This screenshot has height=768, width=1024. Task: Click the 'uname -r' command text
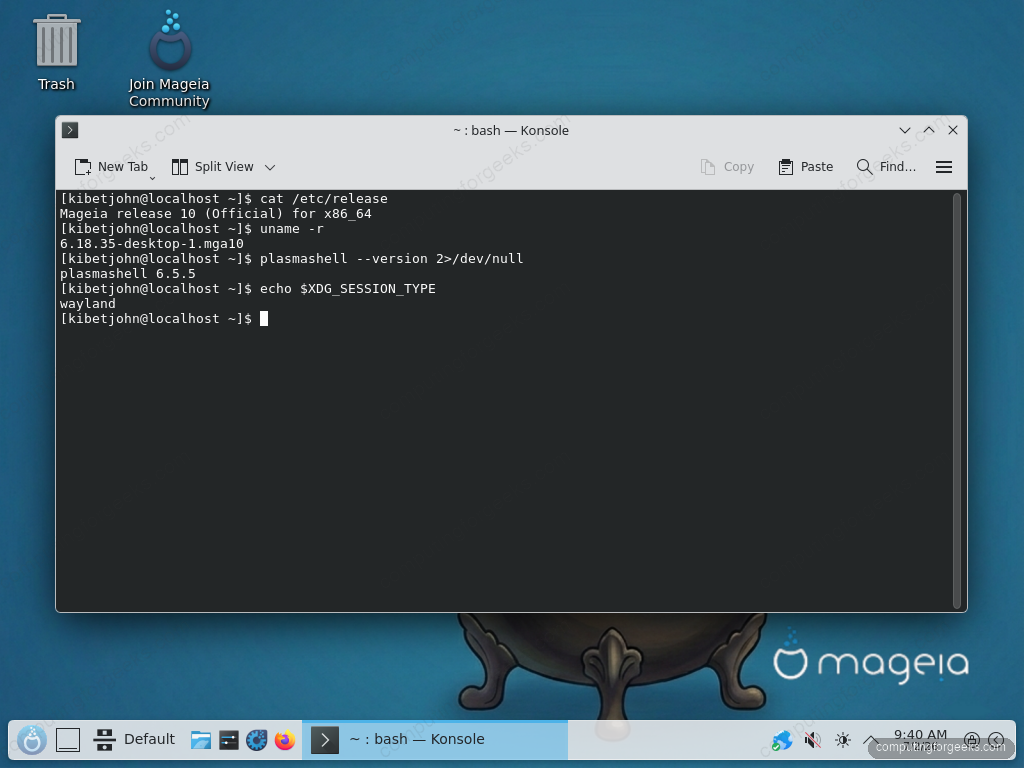292,229
